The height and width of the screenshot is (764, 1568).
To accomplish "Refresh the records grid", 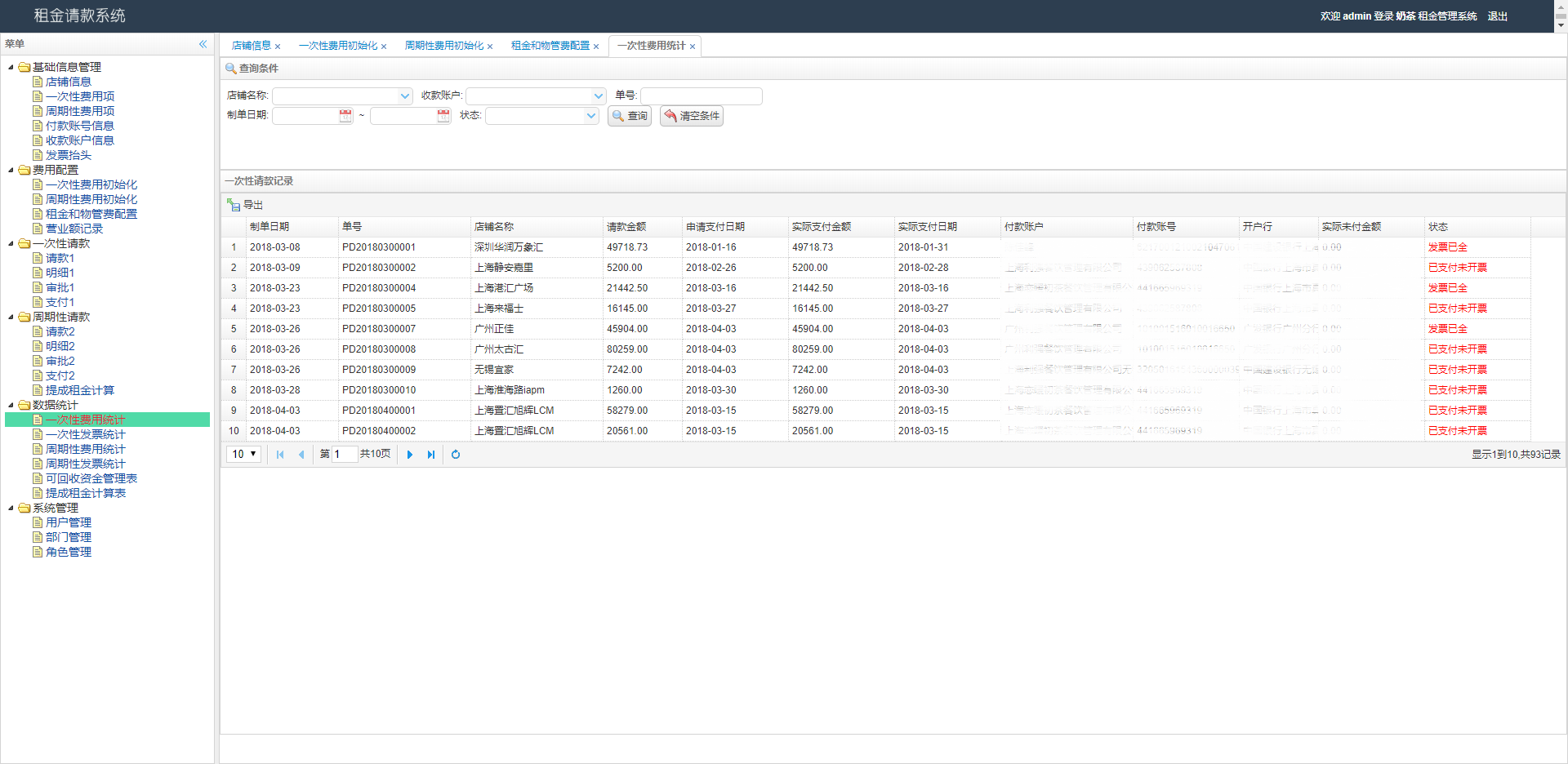I will pyautogui.click(x=456, y=455).
